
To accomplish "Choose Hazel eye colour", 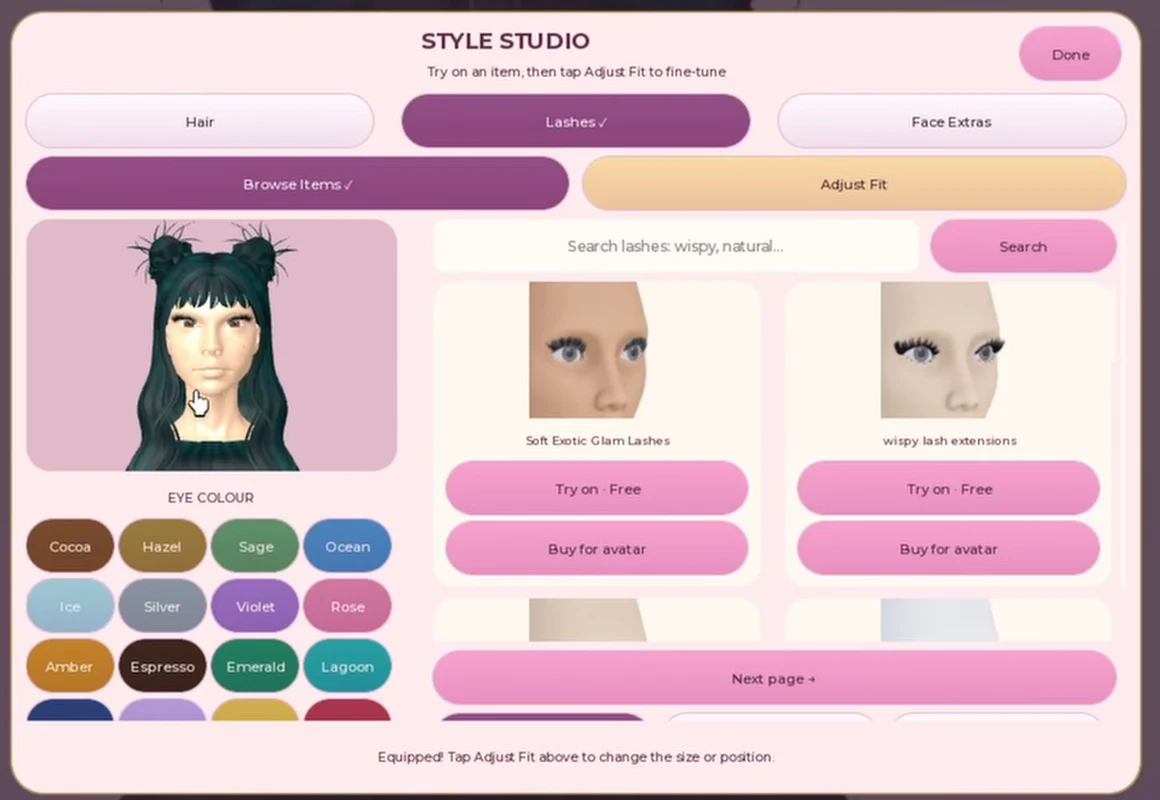I will [162, 546].
